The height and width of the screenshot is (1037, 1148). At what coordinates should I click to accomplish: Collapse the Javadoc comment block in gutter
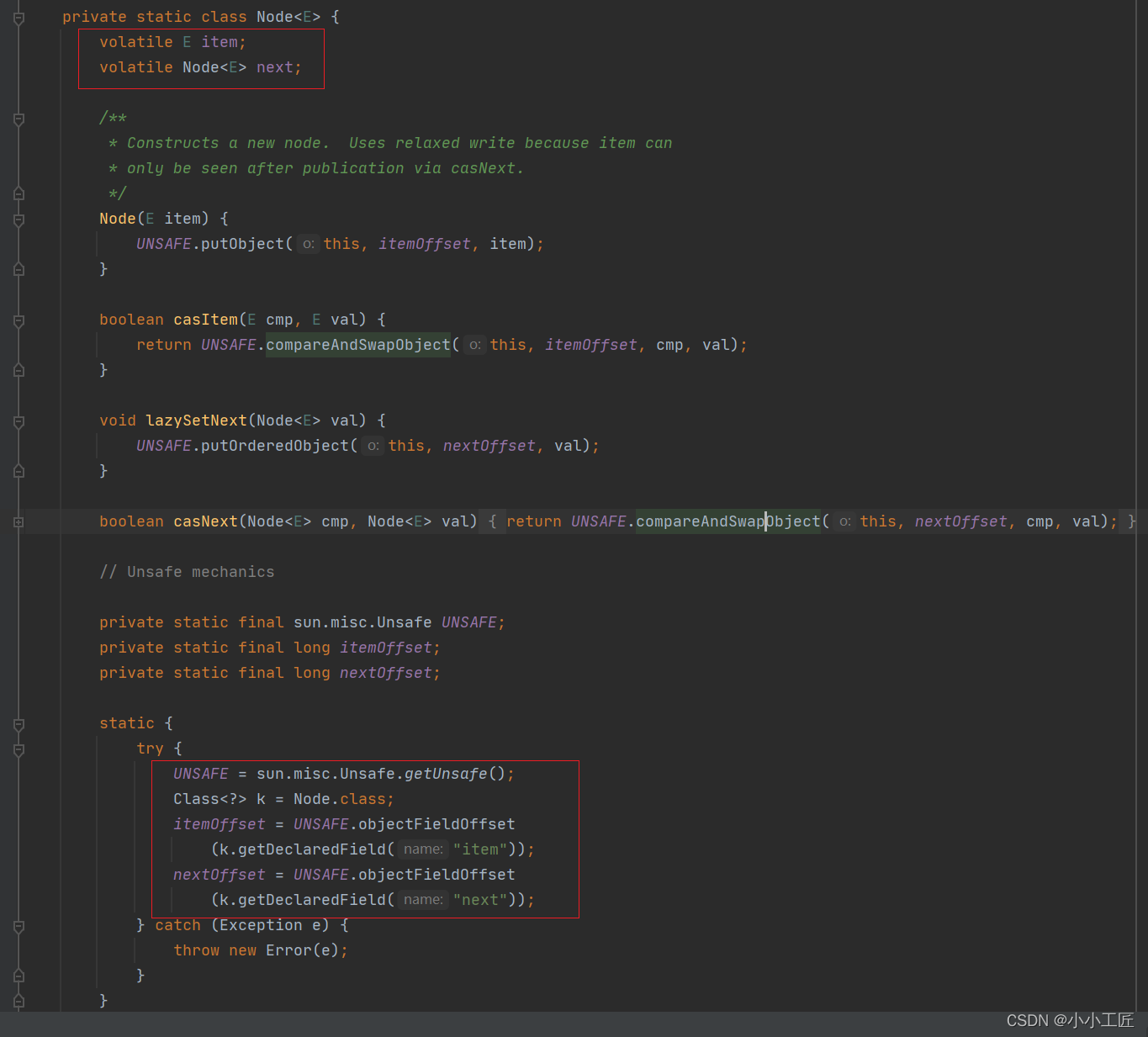[x=19, y=119]
